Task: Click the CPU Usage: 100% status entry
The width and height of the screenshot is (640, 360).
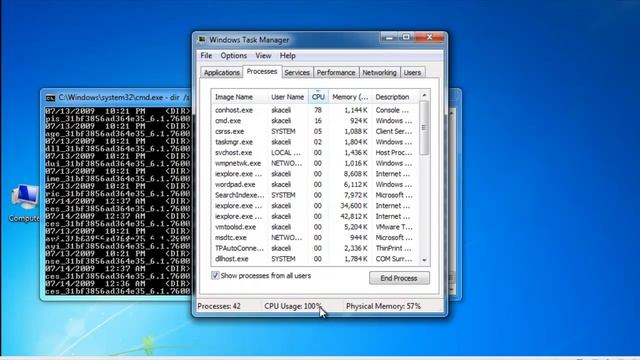Action: [293, 306]
